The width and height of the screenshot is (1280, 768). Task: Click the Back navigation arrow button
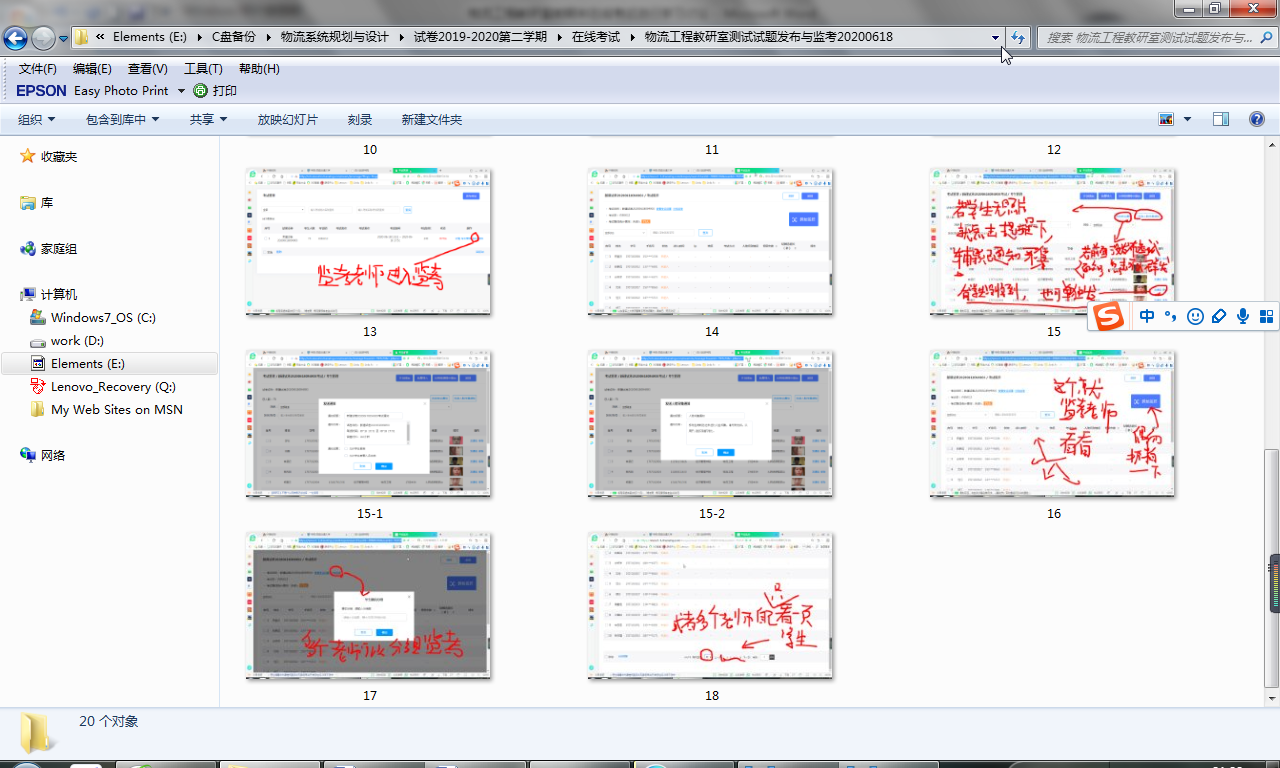(x=15, y=38)
